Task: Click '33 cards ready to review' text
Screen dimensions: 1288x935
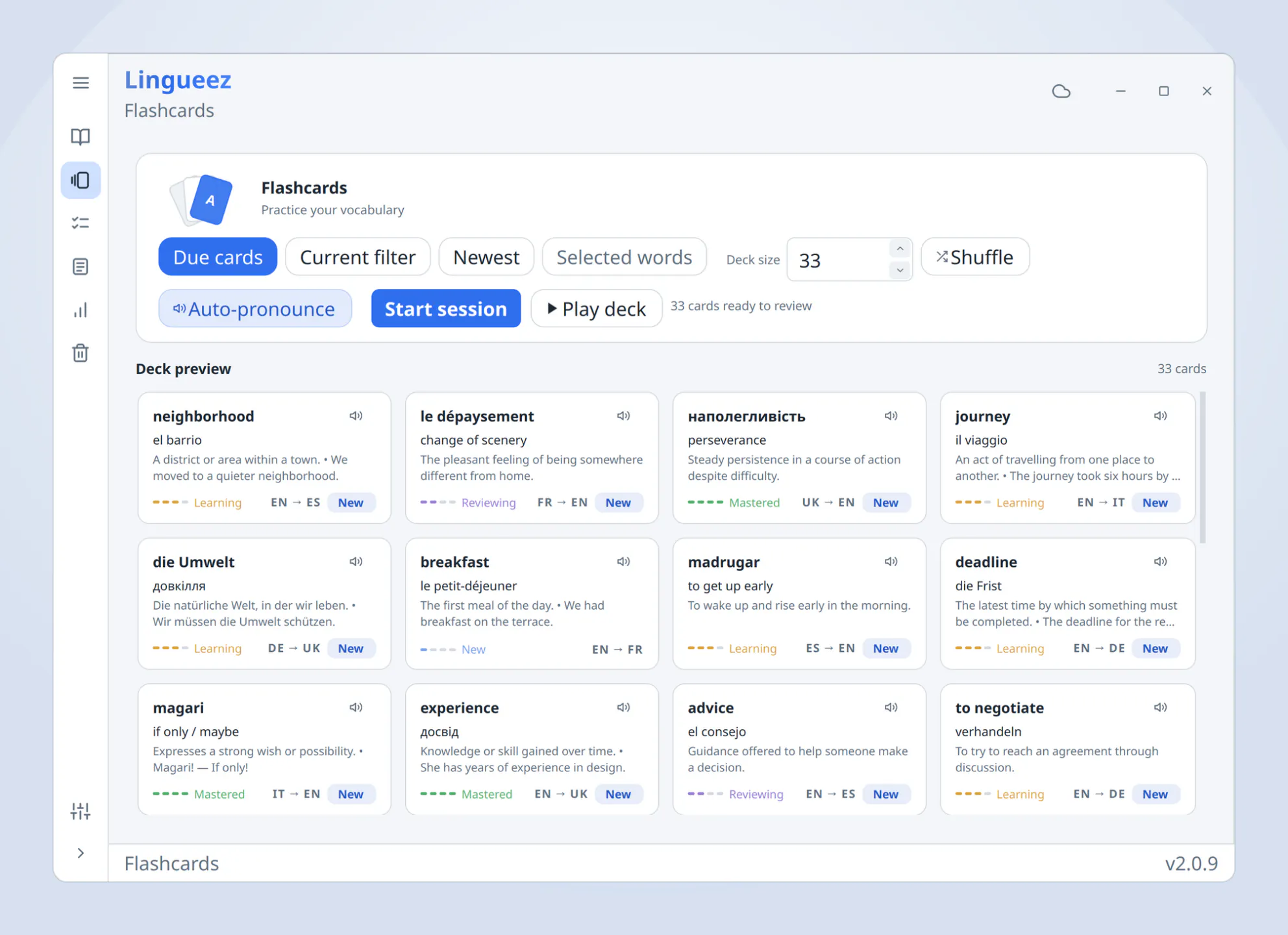Action: (741, 306)
